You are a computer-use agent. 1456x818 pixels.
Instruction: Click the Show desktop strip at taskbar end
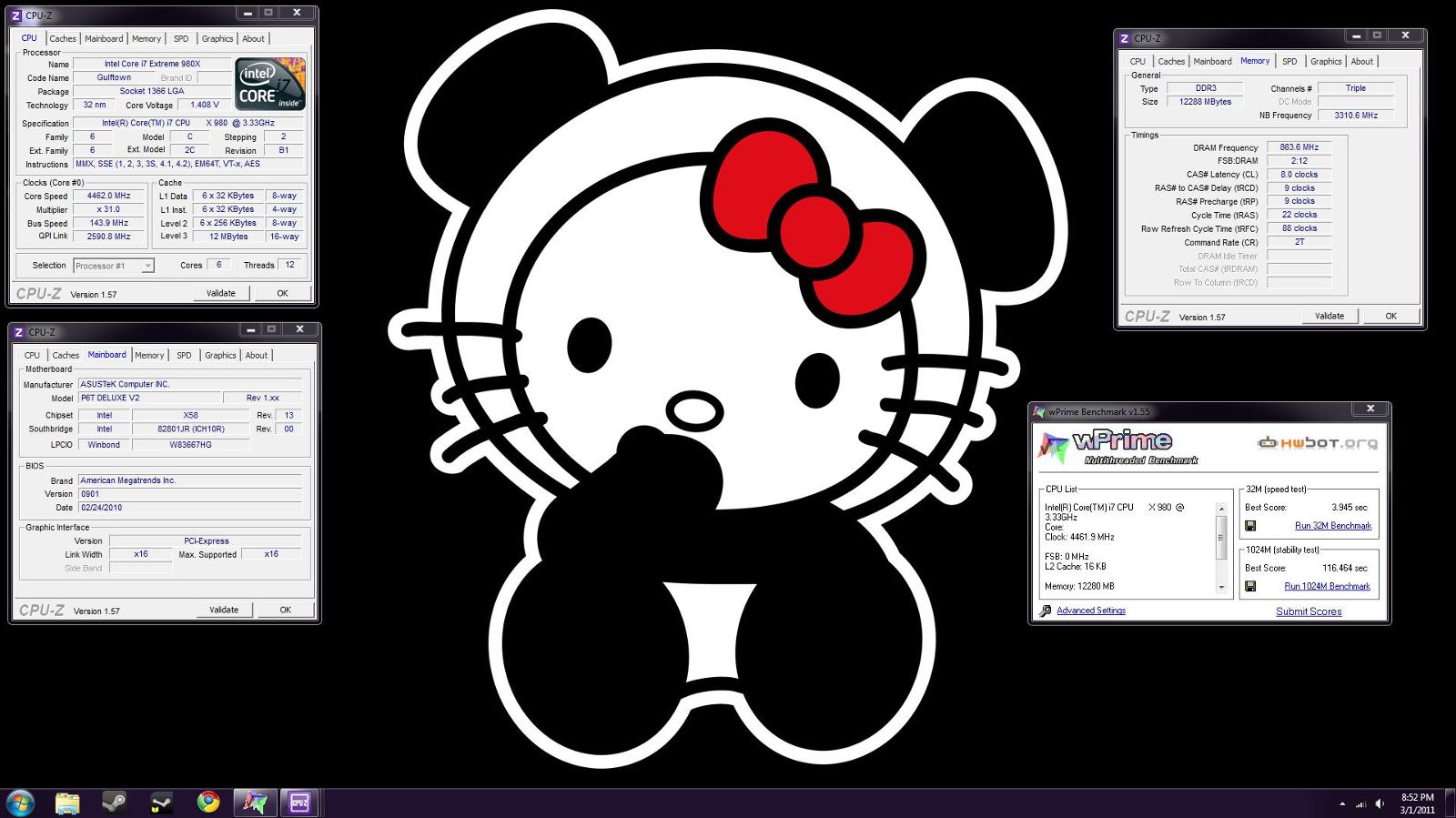click(x=1450, y=803)
